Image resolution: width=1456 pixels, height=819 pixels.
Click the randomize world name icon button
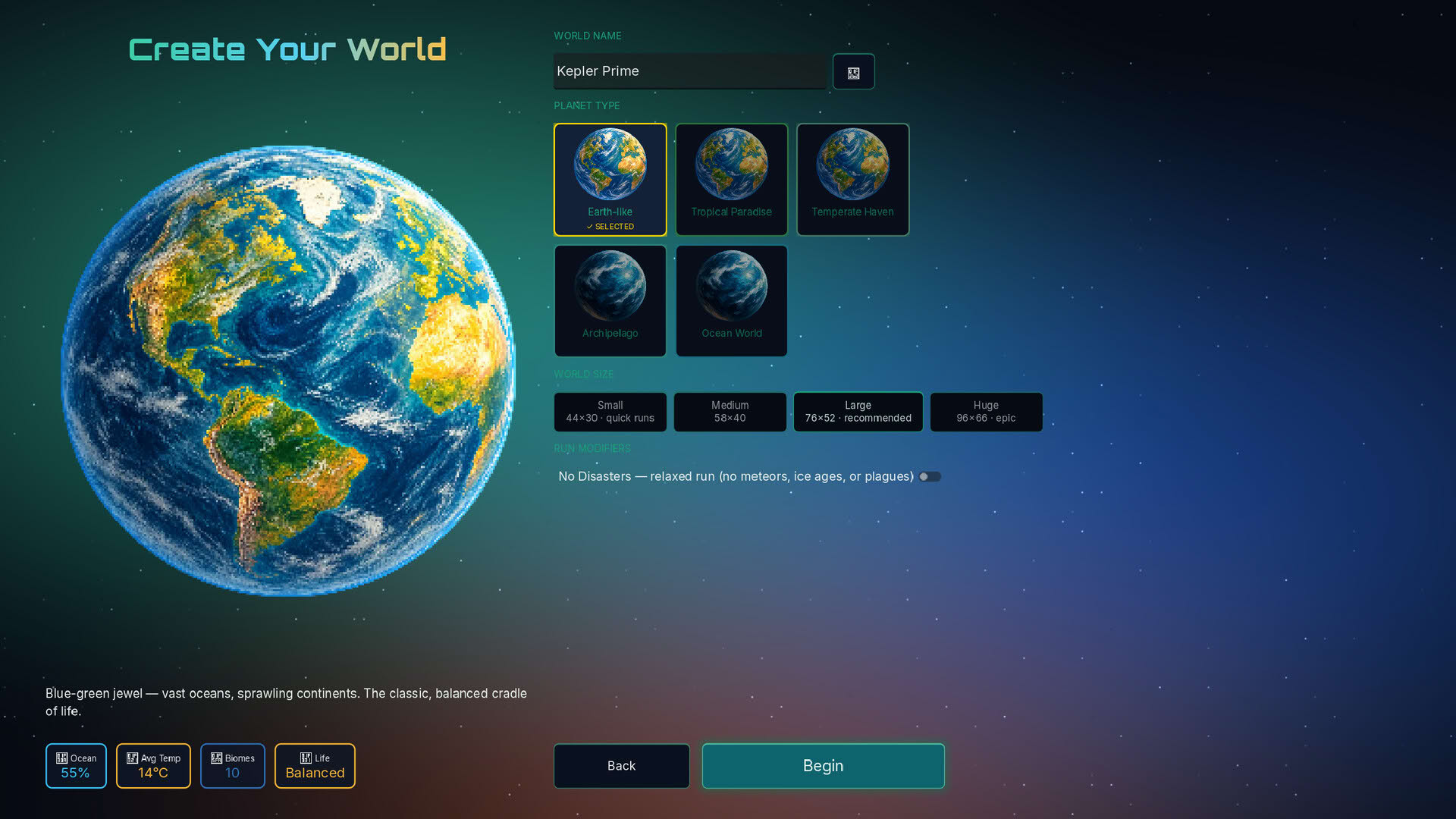853,71
